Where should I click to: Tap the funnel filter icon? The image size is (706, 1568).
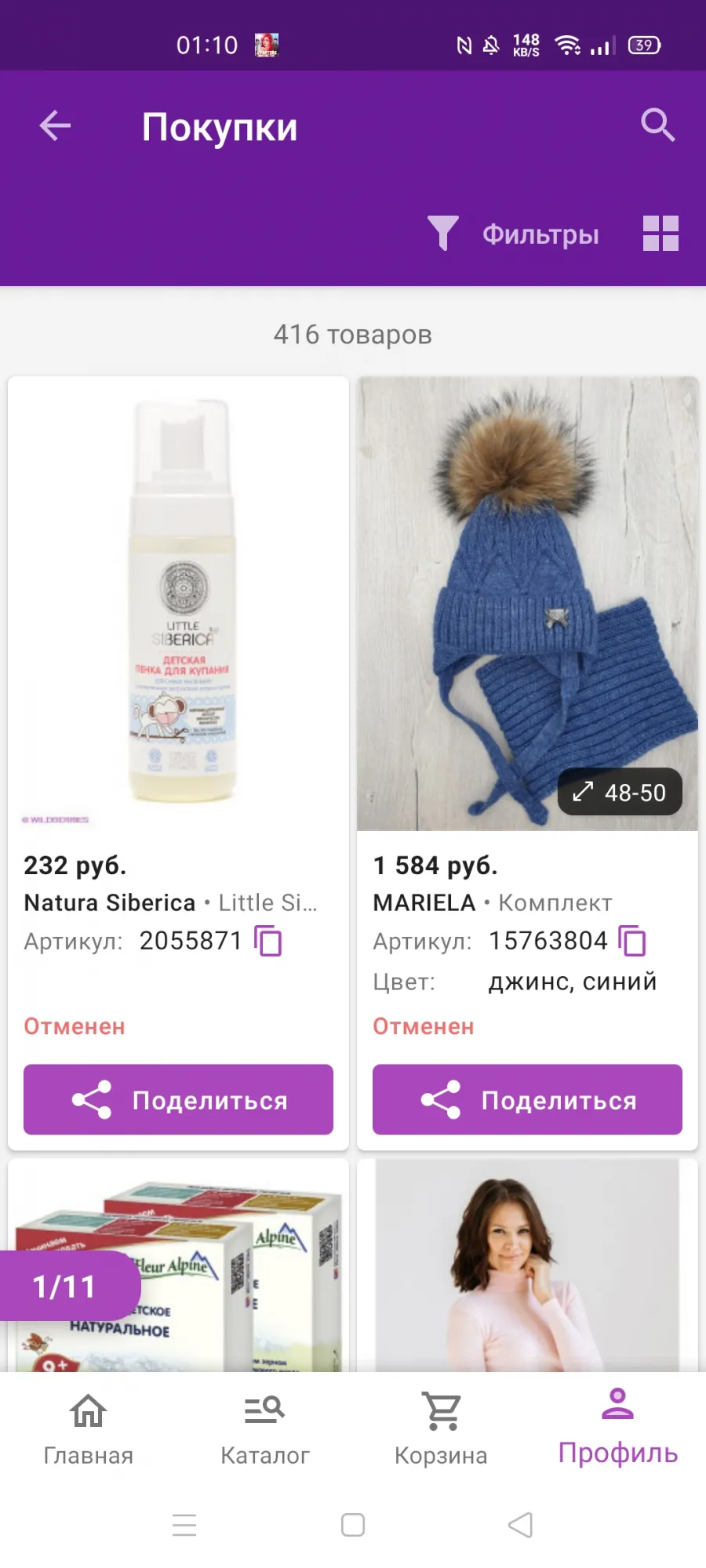(443, 234)
